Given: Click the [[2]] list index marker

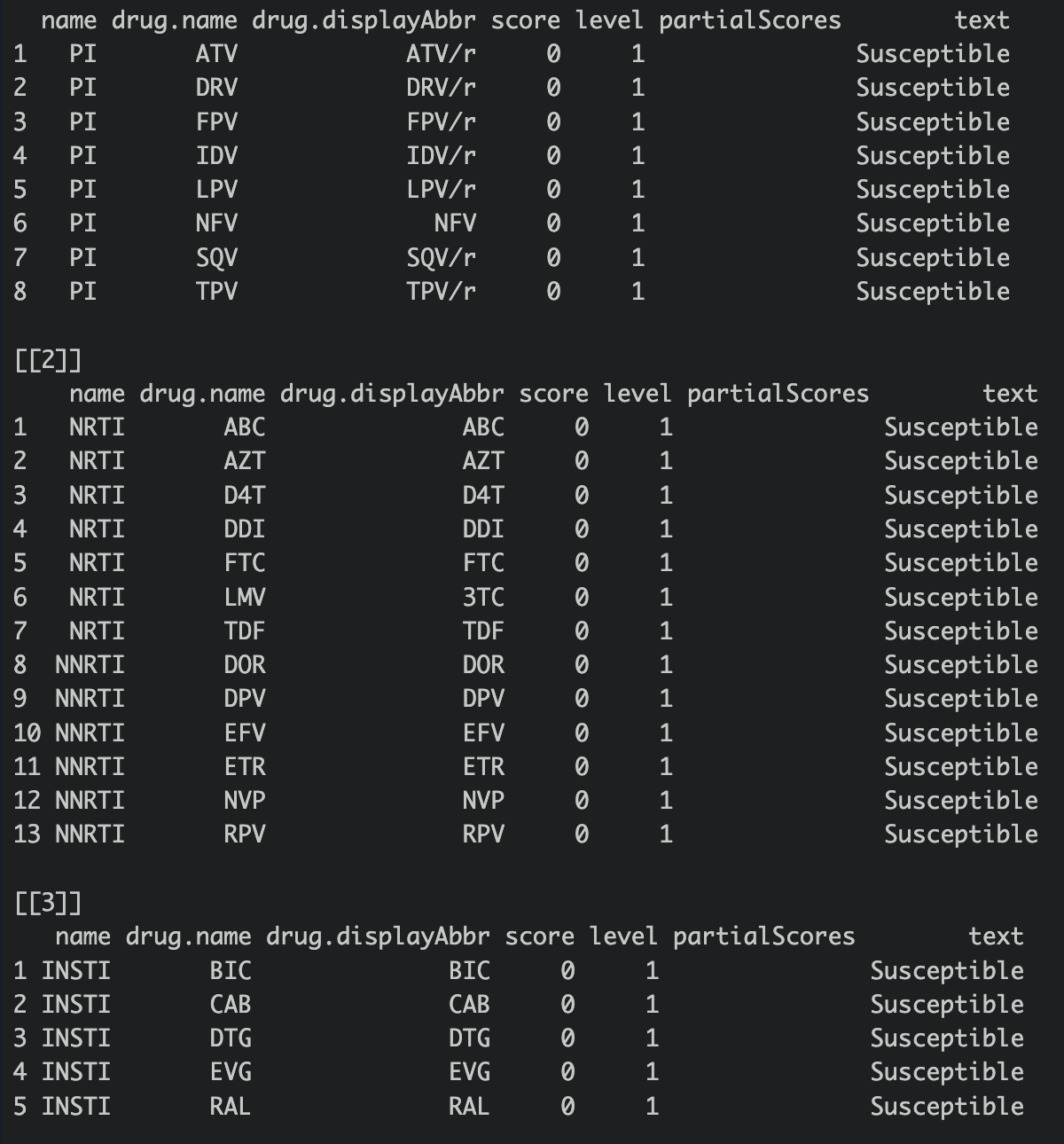Looking at the screenshot, I should point(48,360).
